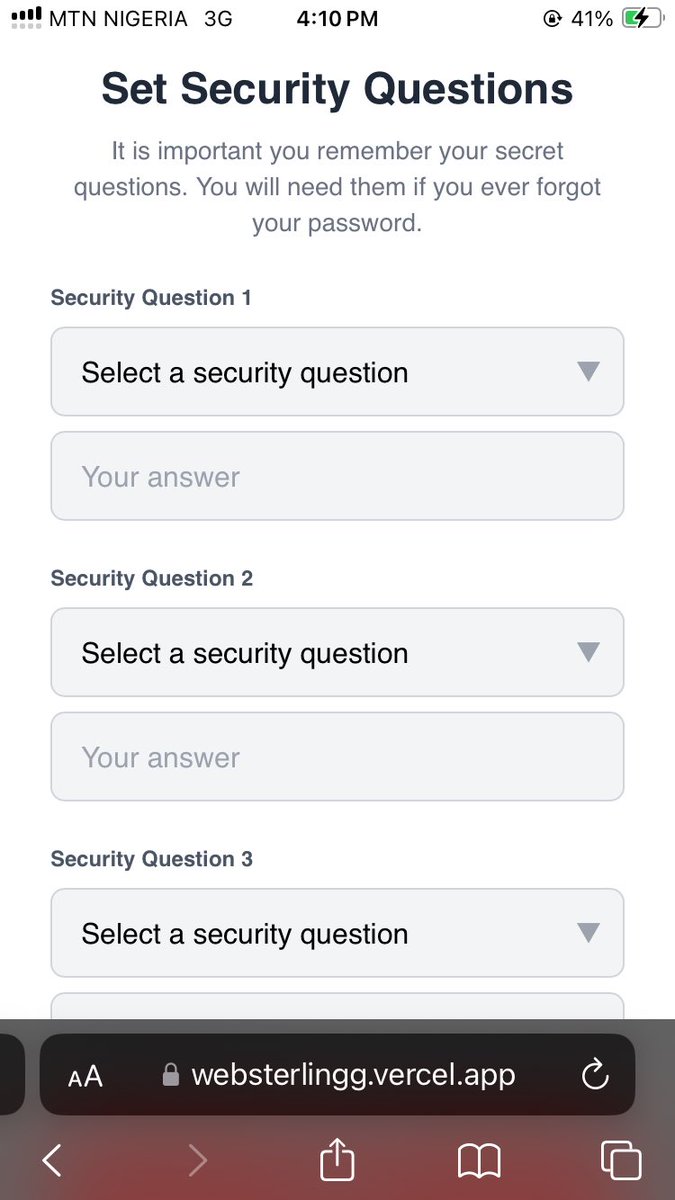The image size is (675, 1200).
Task: Tap the Set Security Questions heading
Action: coord(337,89)
